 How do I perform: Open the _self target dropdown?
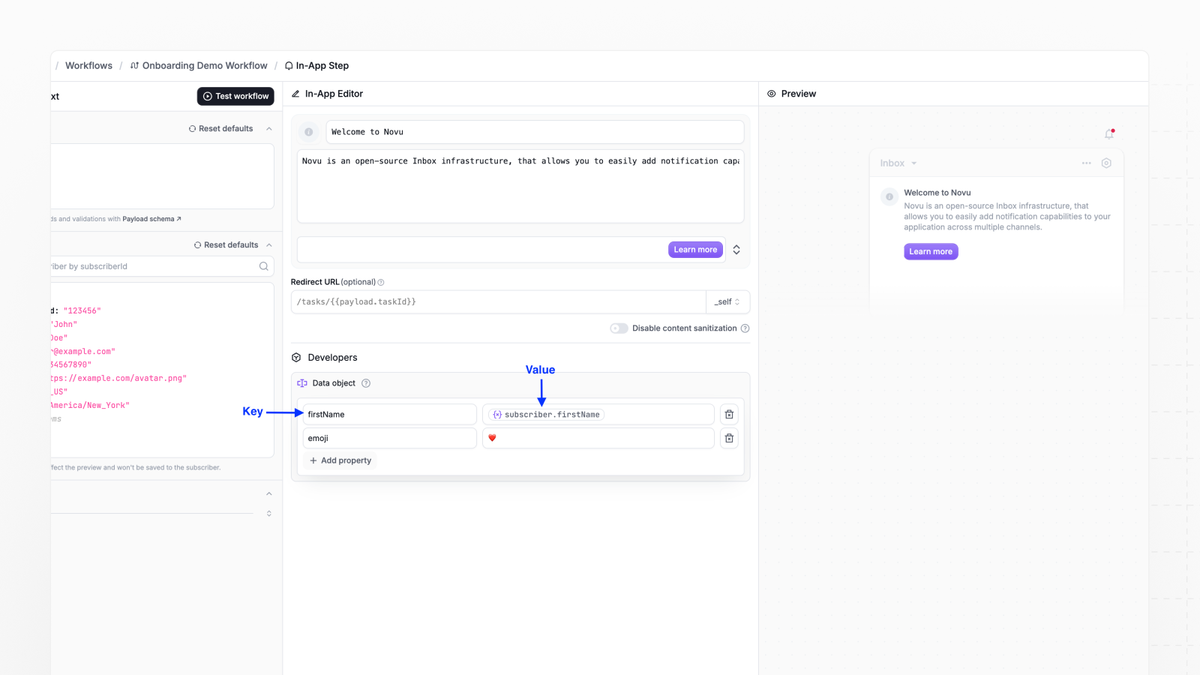(728, 301)
